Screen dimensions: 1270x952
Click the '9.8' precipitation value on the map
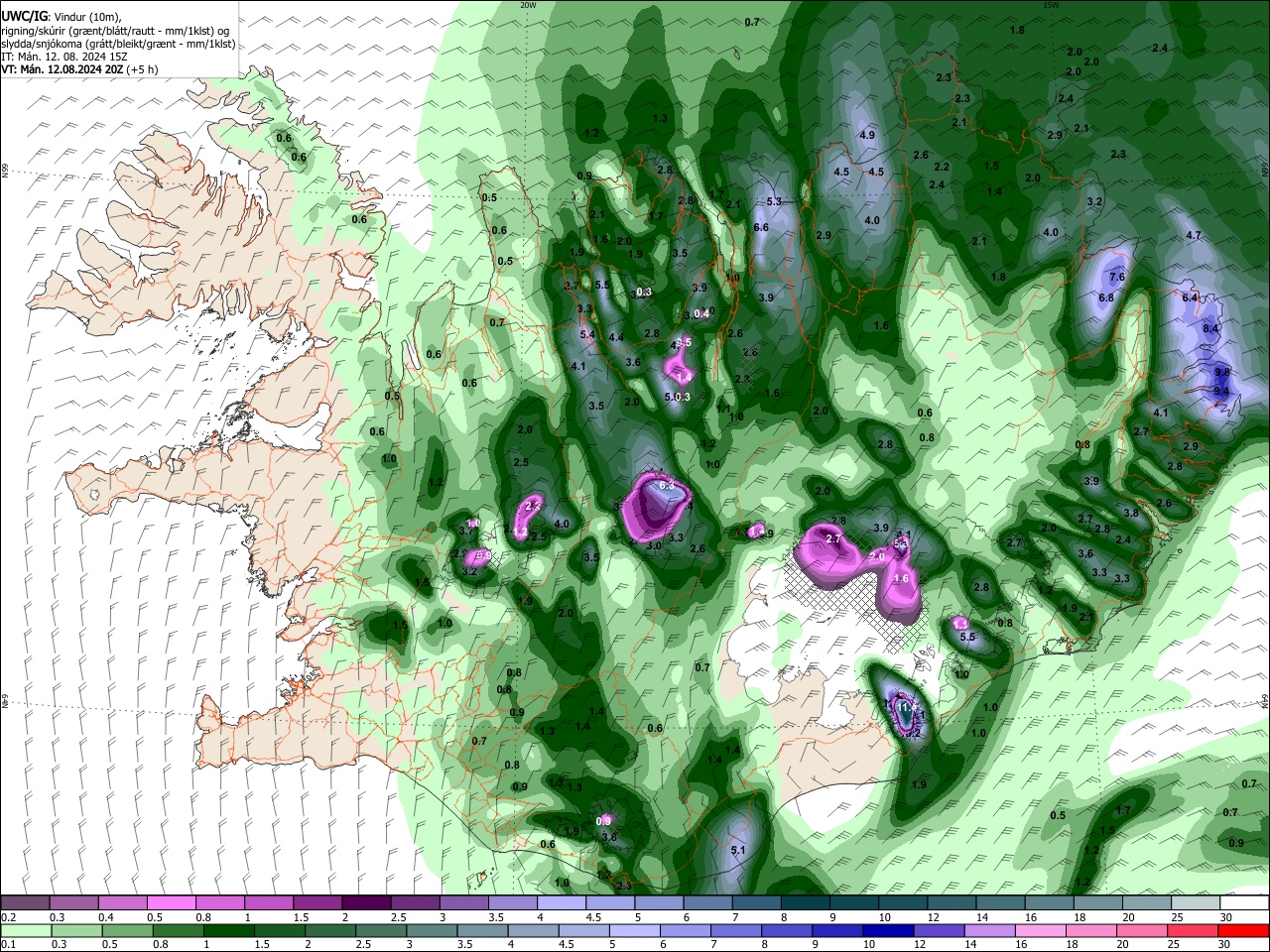tap(1222, 372)
